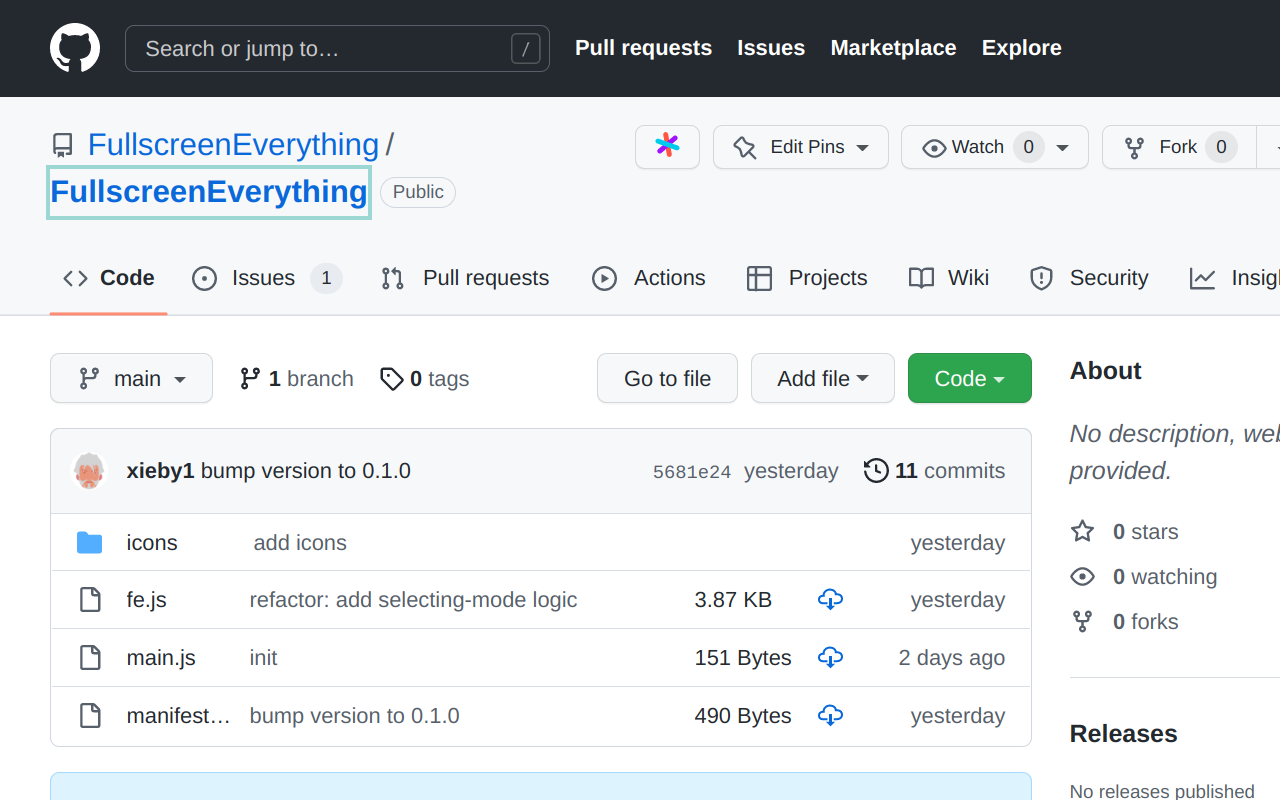View the 1 branch link
The width and height of the screenshot is (1280, 800).
[x=296, y=379]
